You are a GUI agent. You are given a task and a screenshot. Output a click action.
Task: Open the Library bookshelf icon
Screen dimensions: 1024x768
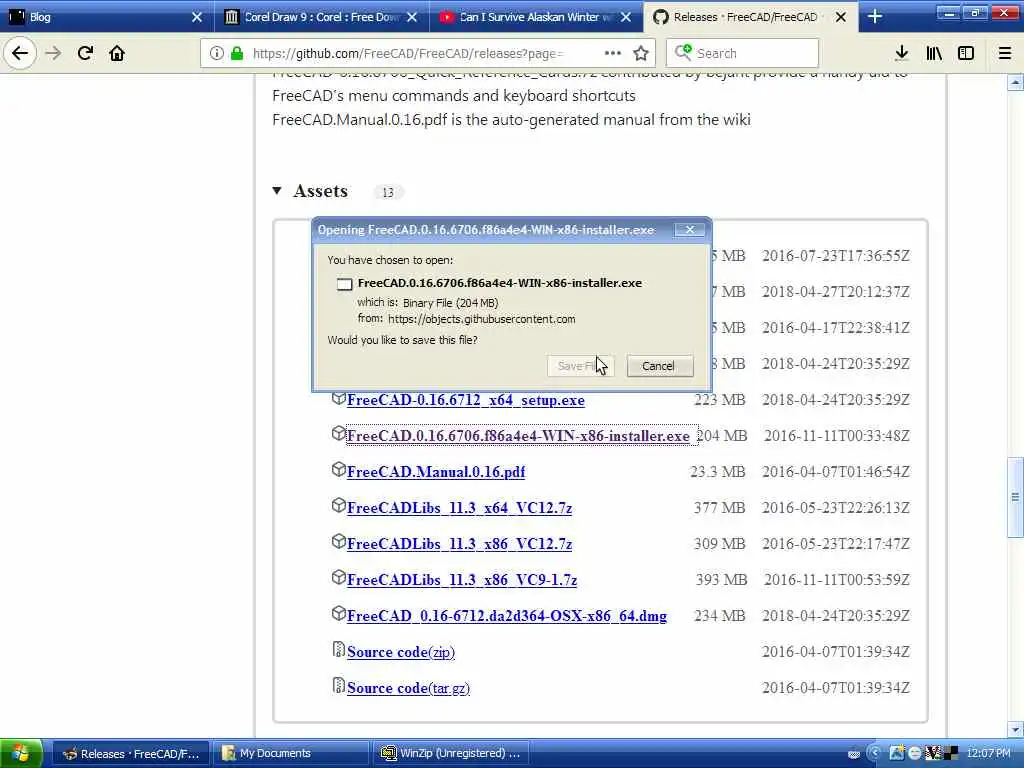[934, 53]
